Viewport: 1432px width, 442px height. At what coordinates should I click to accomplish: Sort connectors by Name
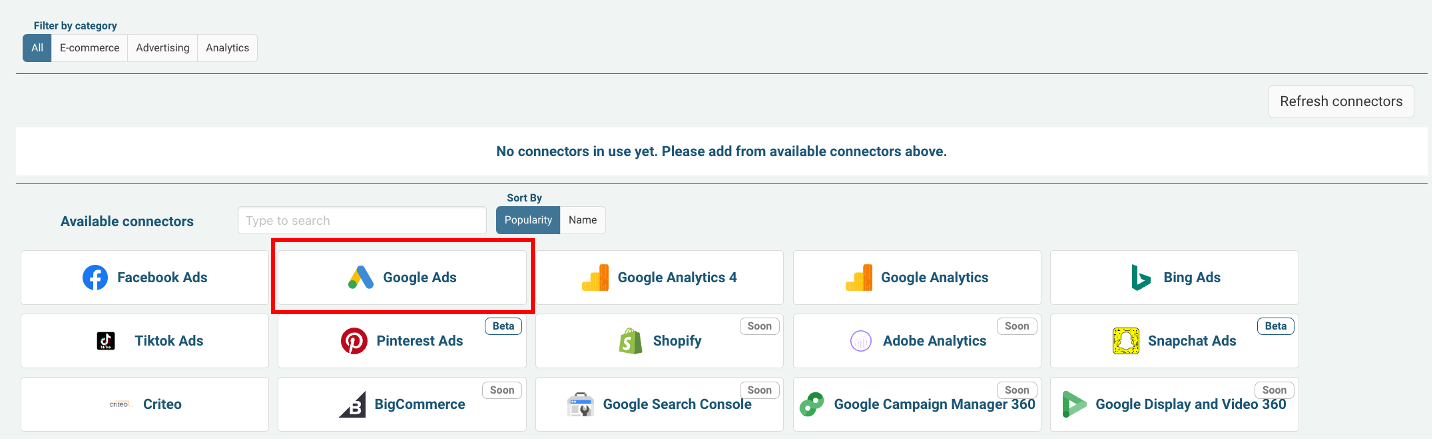coord(583,220)
